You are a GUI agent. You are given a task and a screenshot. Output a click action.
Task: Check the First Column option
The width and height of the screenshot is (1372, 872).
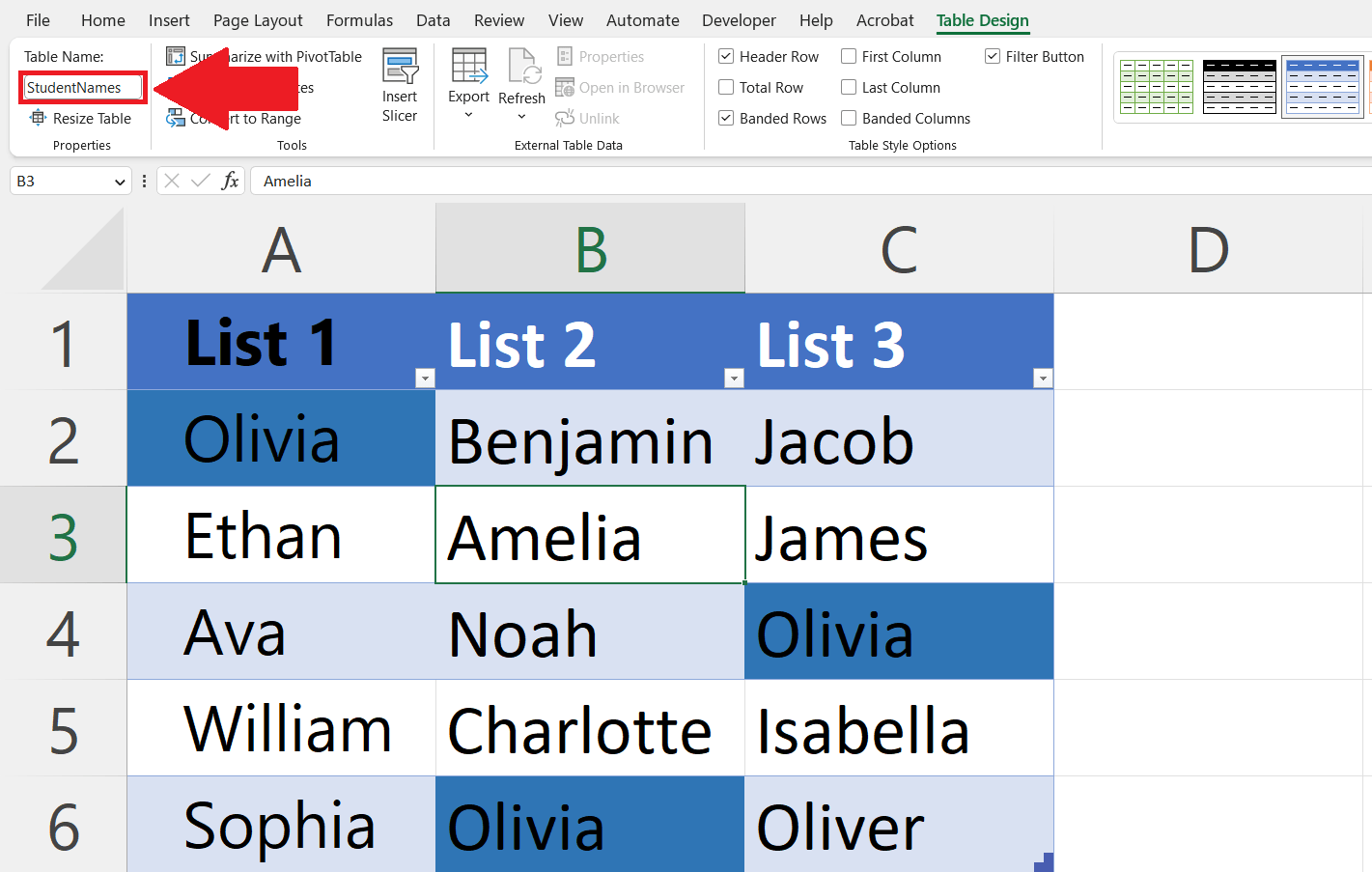click(x=850, y=56)
